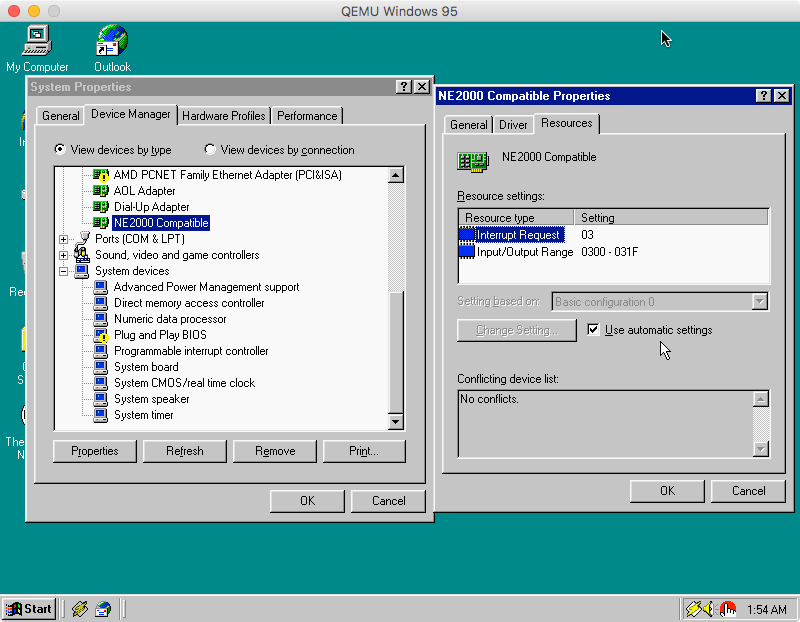Click the large NE2000 network card icon
Image resolution: width=800 pixels, height=622 pixels.
pyautogui.click(x=473, y=162)
